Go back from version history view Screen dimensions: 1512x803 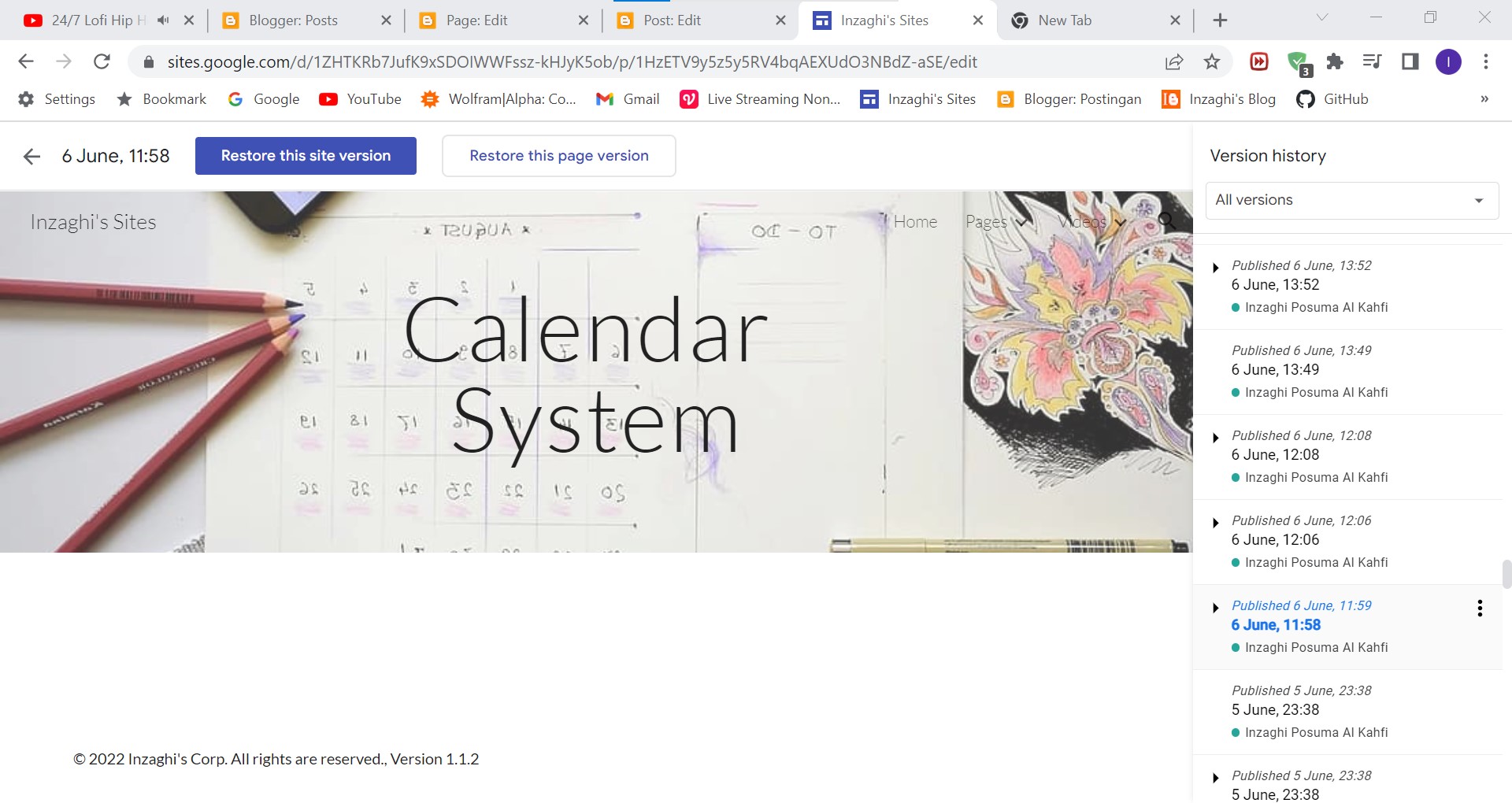[31, 156]
